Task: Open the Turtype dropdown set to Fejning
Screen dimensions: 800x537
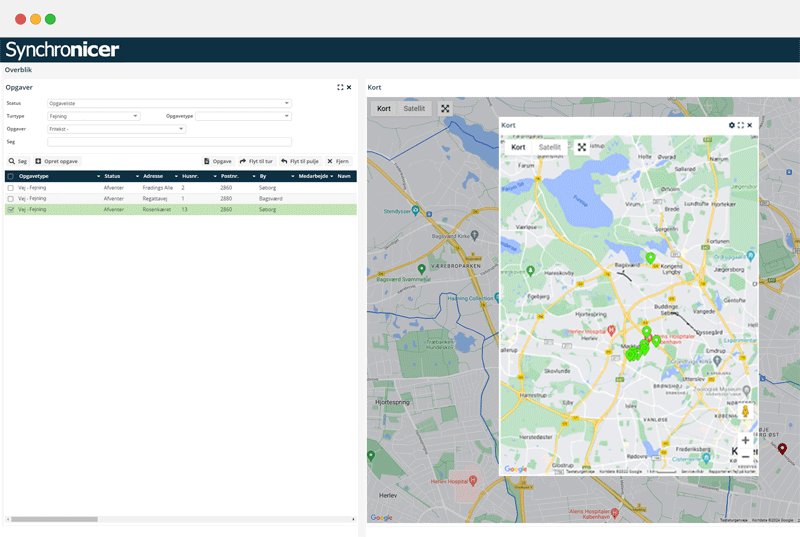Action: tap(93, 116)
